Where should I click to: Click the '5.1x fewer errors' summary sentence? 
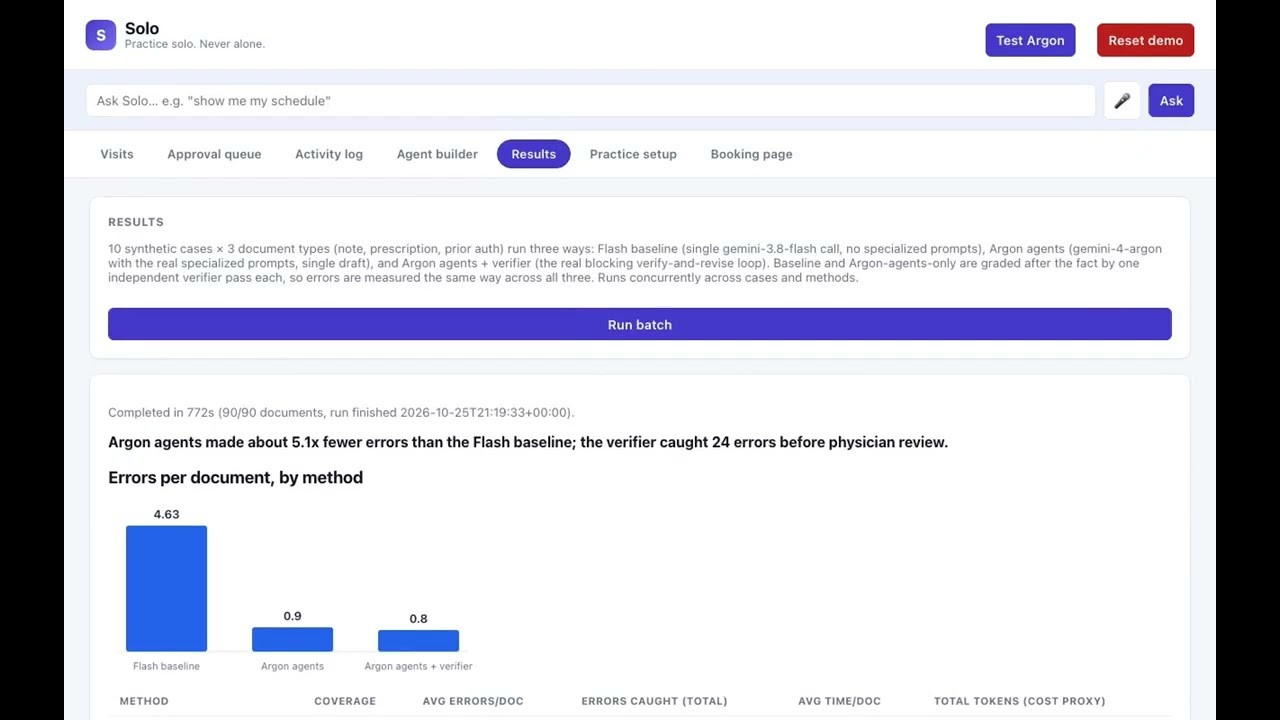point(528,442)
